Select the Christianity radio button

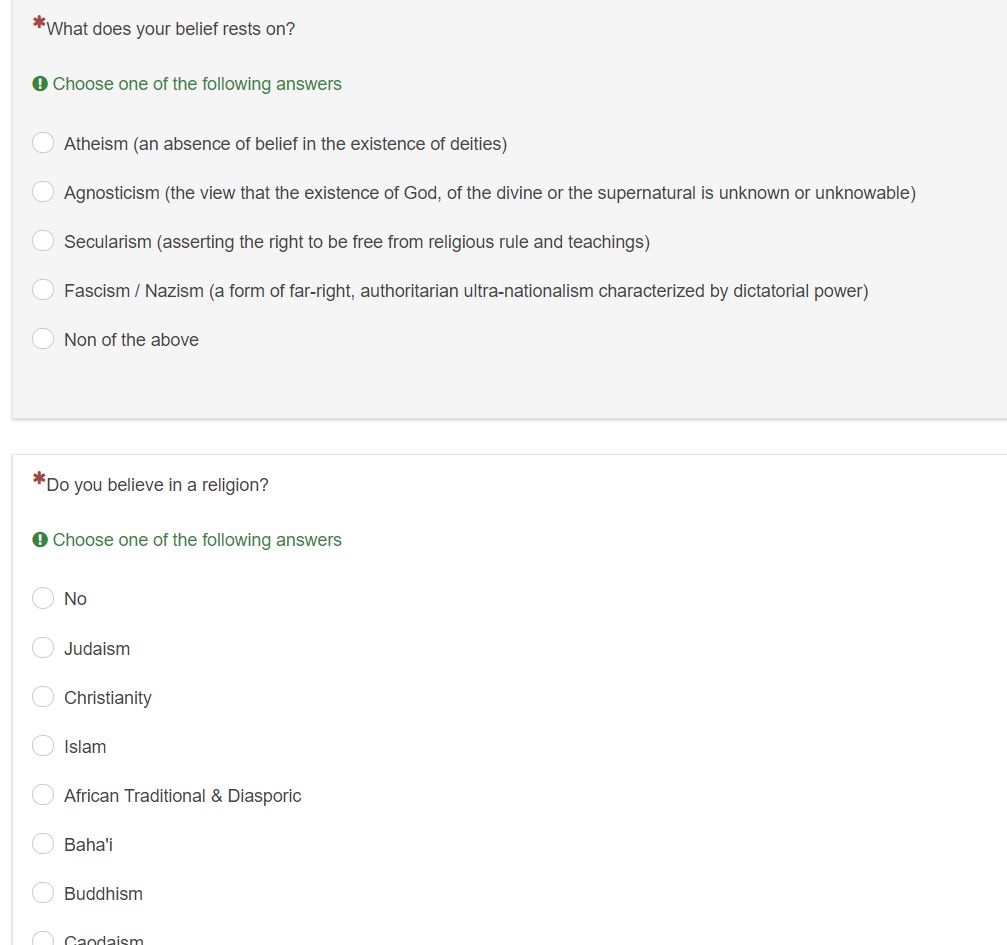43,697
